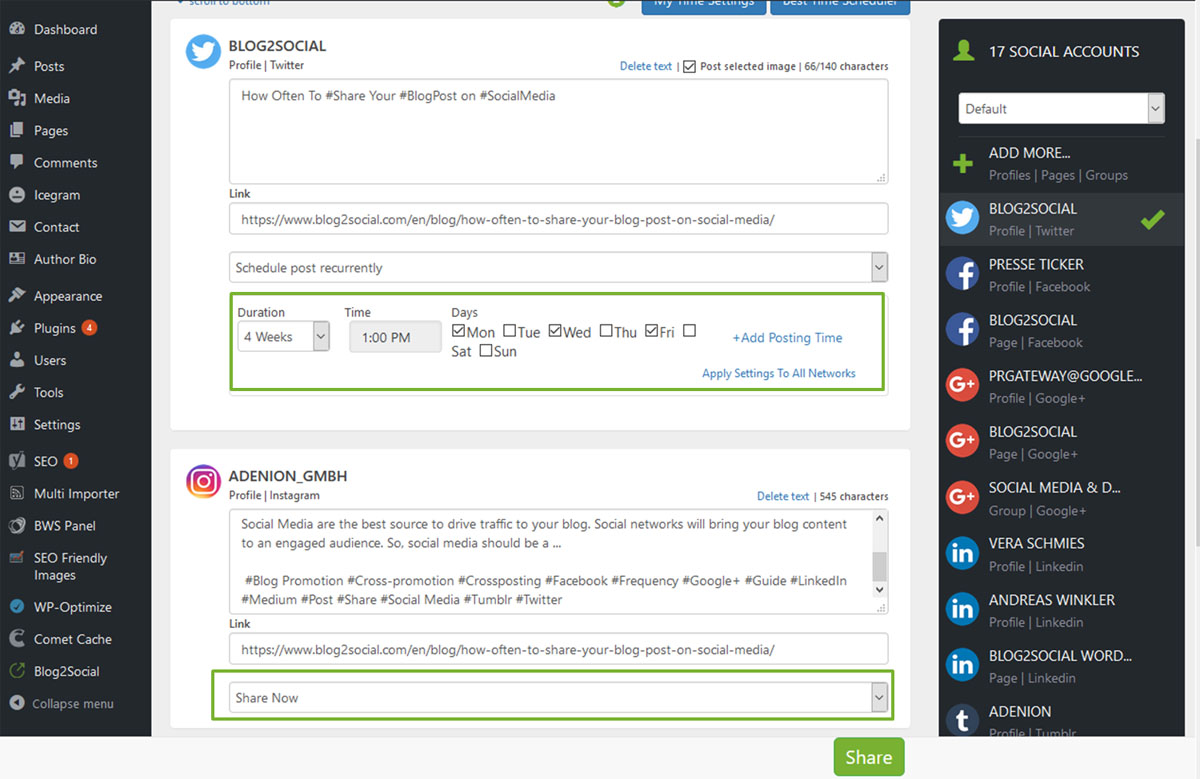Click the Collapse menu arrow icon
1200x779 pixels.
(17, 703)
